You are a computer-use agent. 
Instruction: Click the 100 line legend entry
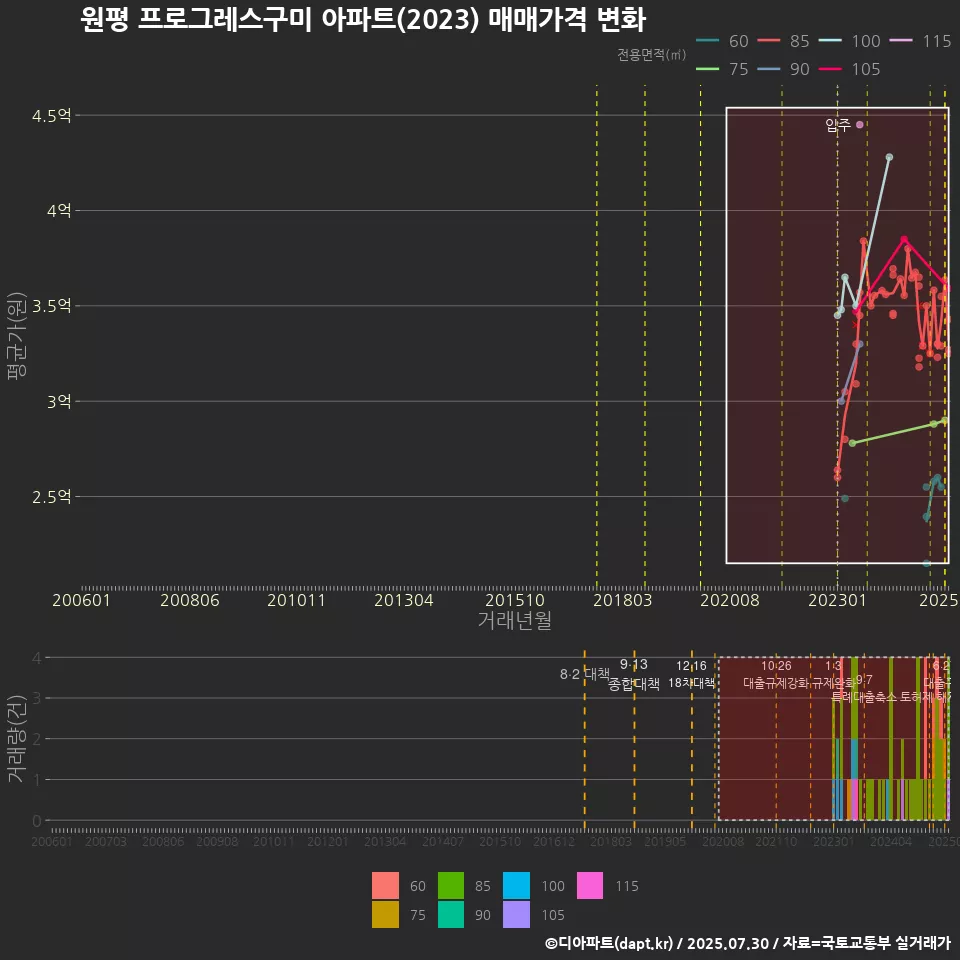[x=849, y=41]
